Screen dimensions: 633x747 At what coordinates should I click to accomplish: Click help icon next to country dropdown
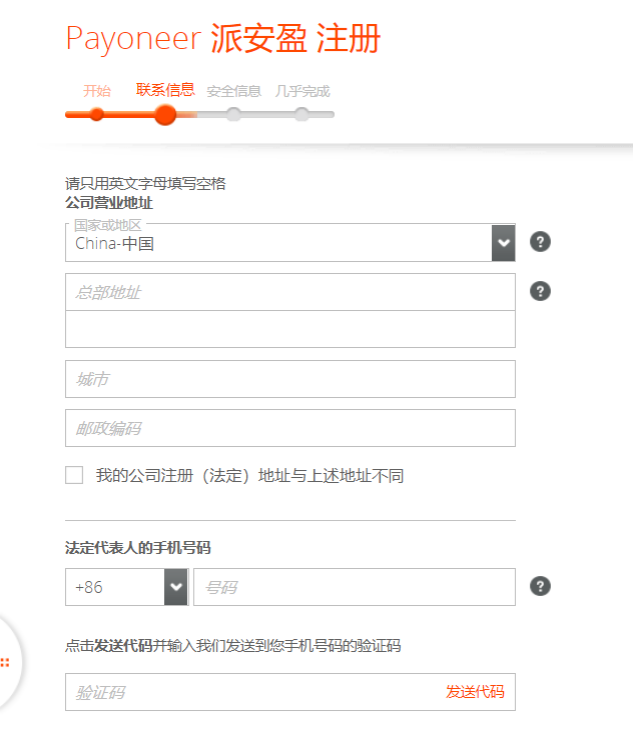point(540,242)
